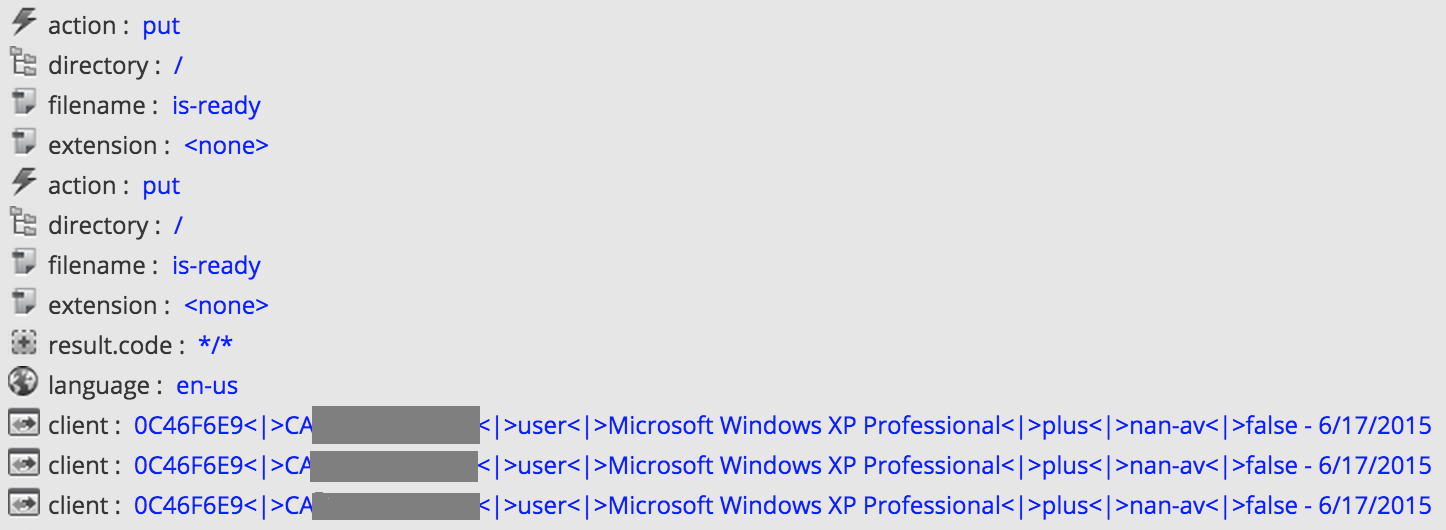1446x530 pixels.
Task: Click the lightning icon beside the second action row
Action: pos(23,183)
